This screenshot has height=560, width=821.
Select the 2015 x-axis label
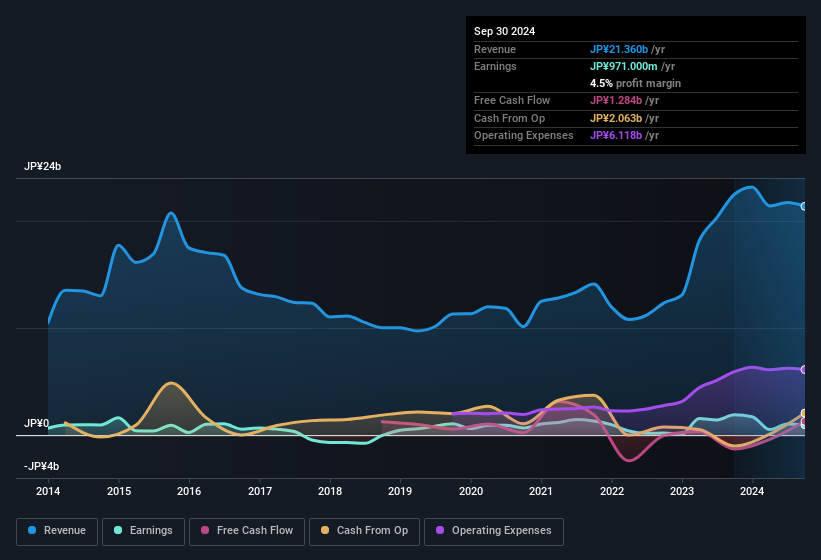pos(119,491)
